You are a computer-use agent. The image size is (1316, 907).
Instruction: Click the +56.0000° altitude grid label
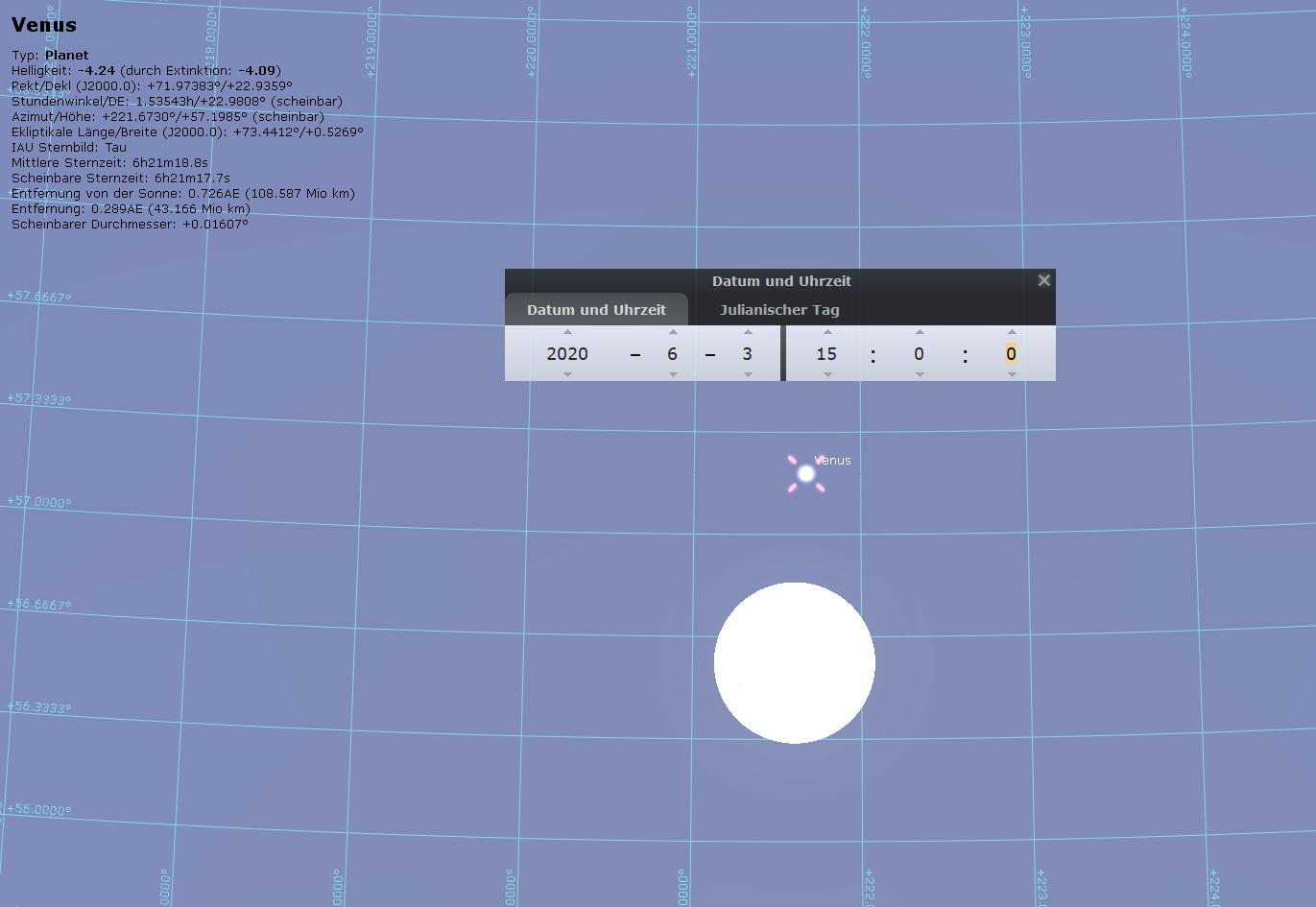pos(39,810)
